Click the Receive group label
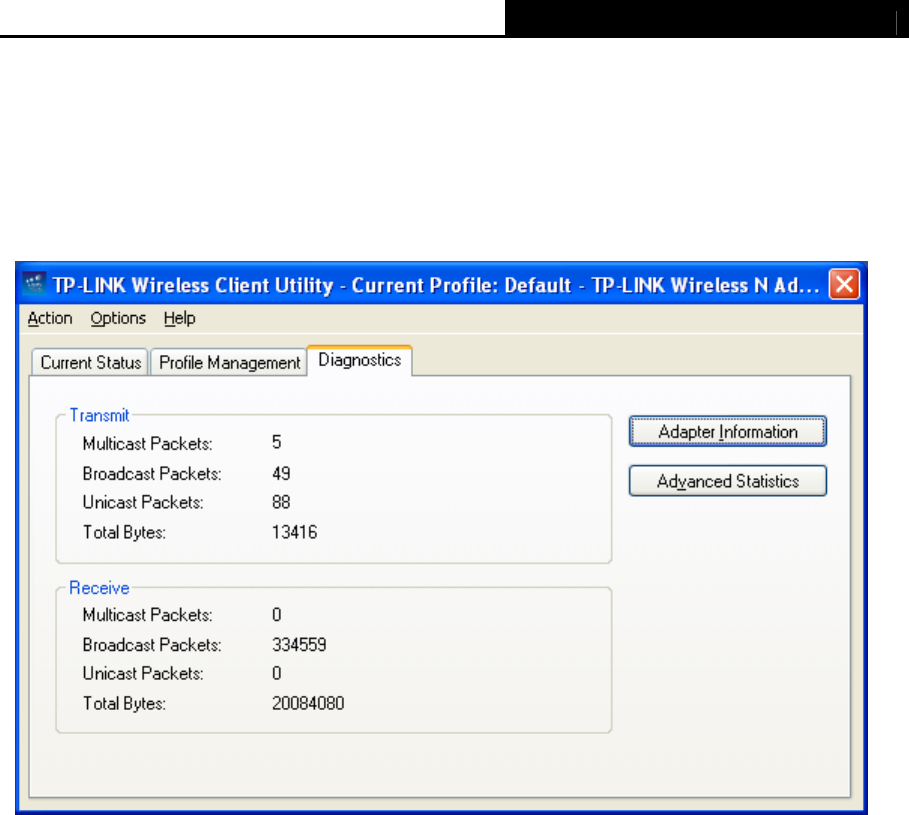Viewport: 909px width, 815px height. (x=99, y=588)
